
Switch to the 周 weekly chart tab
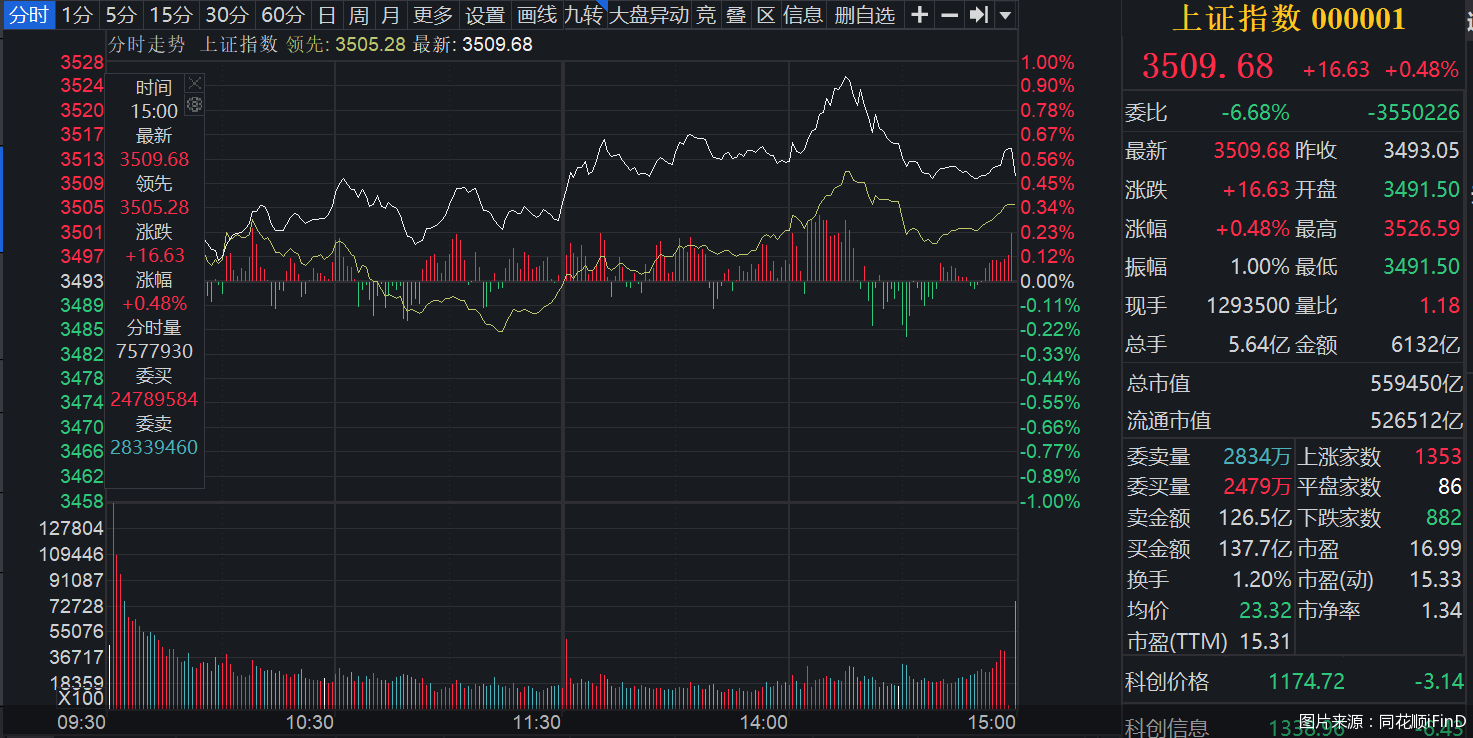[x=358, y=15]
